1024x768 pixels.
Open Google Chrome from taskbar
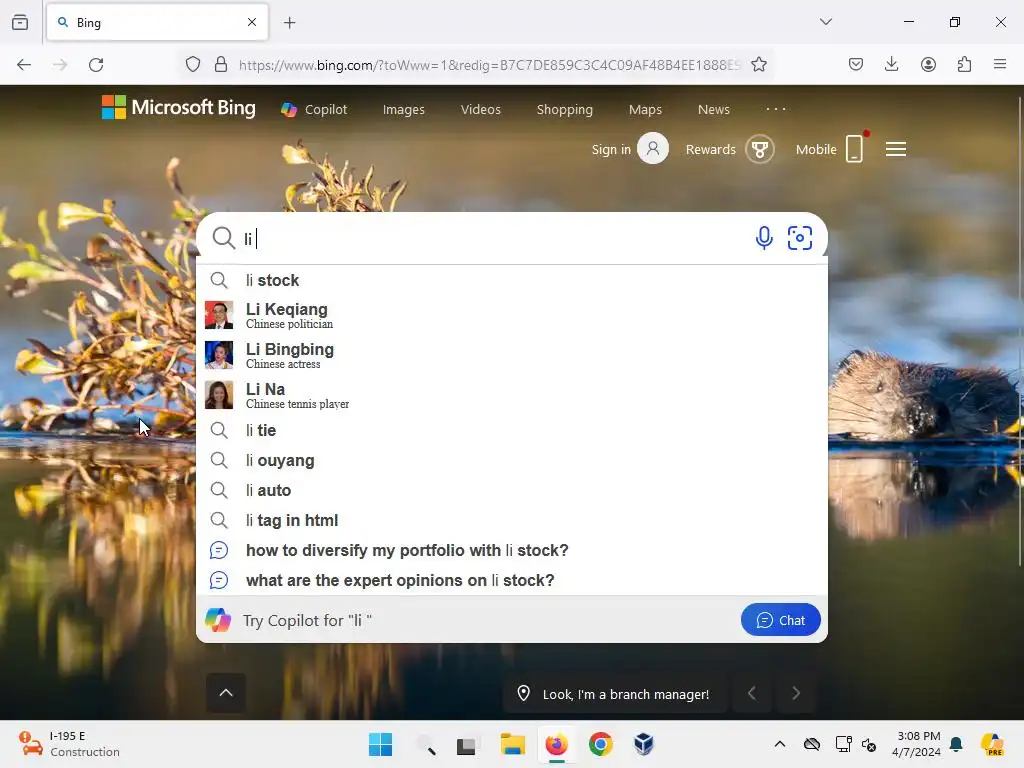[x=600, y=744]
